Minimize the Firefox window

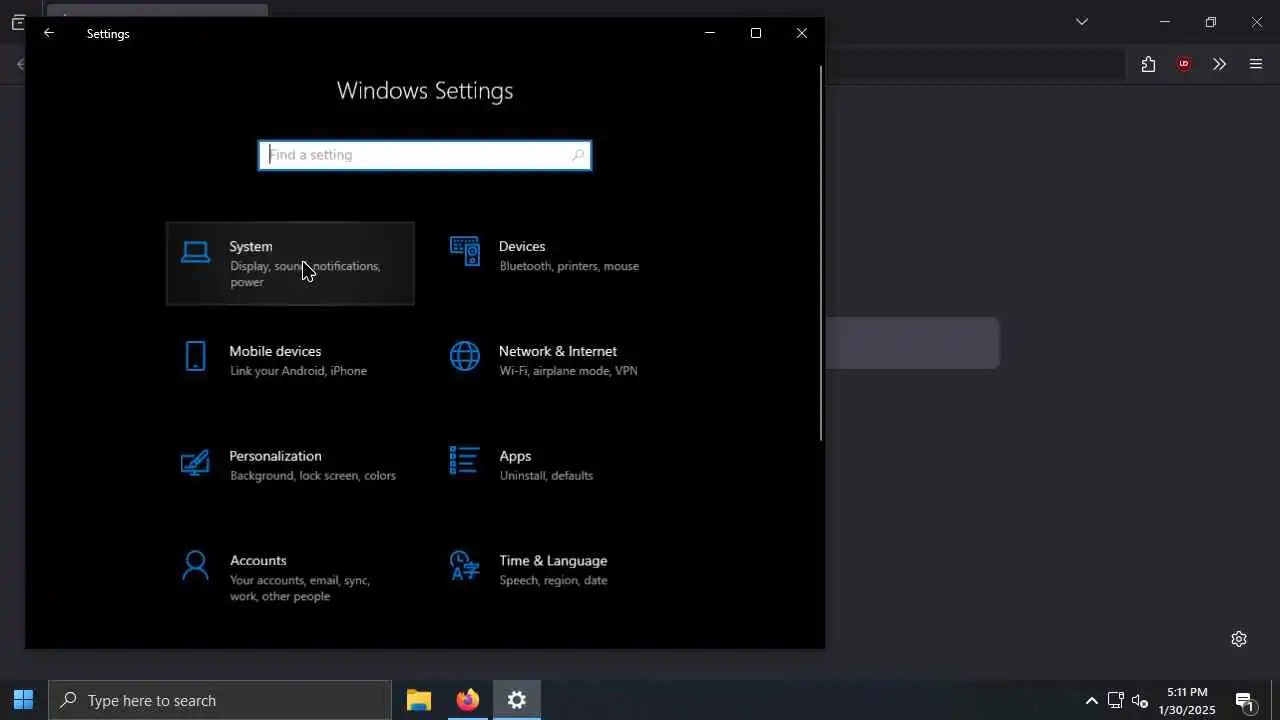click(x=1165, y=21)
